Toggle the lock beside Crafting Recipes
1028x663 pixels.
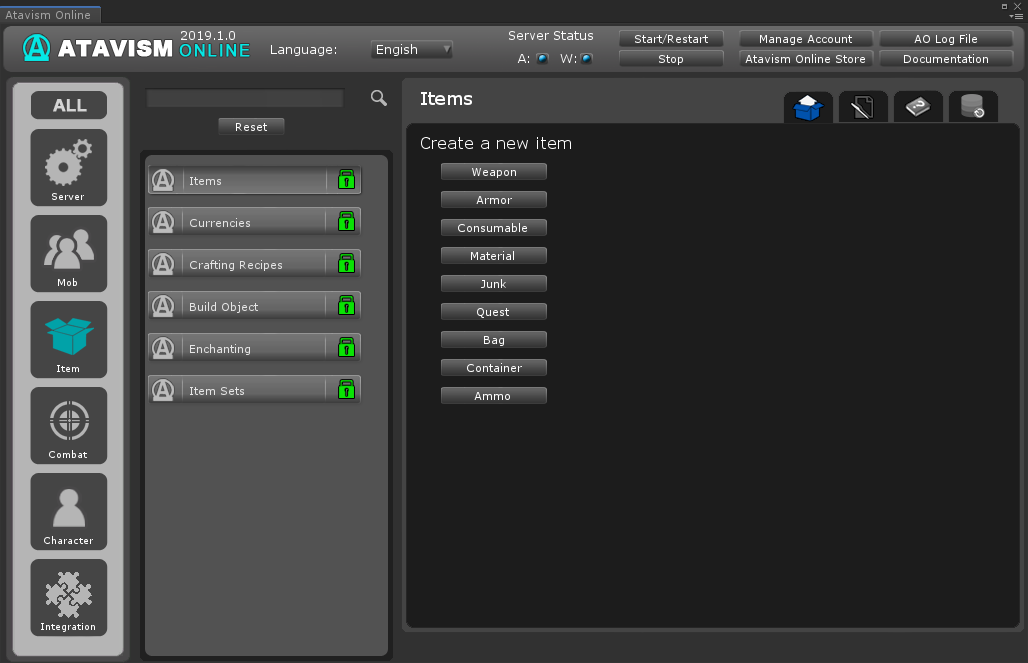346,264
